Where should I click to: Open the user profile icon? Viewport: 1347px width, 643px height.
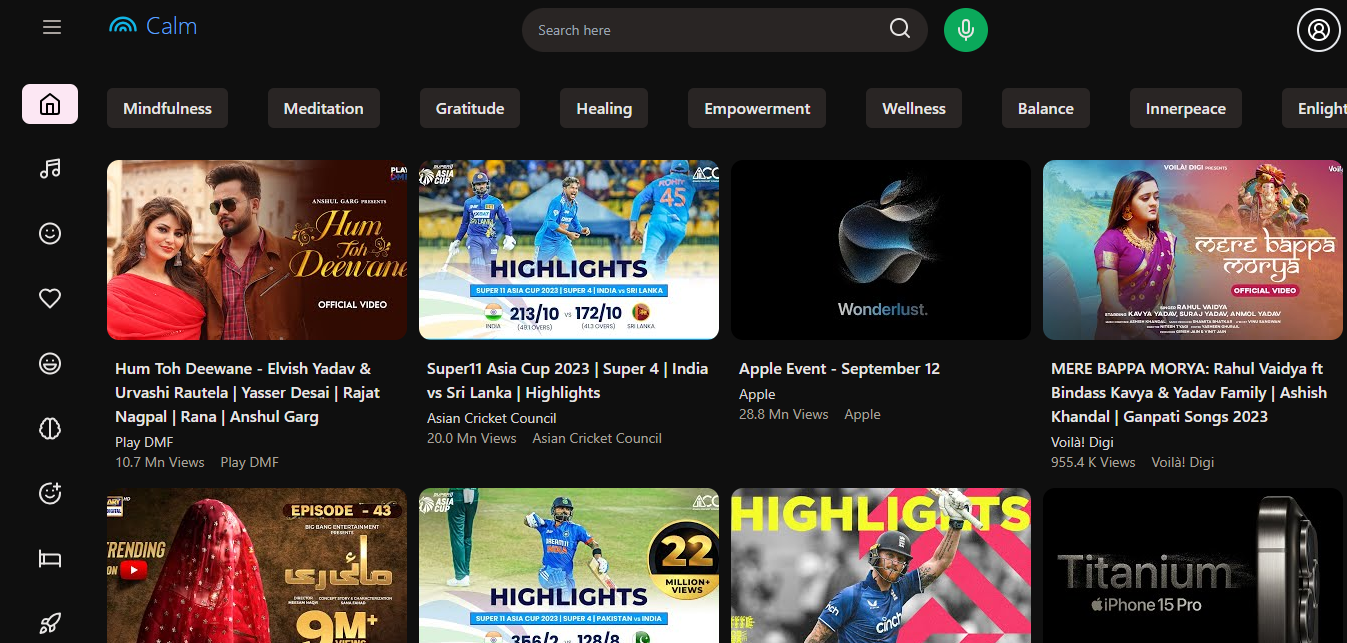[x=1319, y=30]
